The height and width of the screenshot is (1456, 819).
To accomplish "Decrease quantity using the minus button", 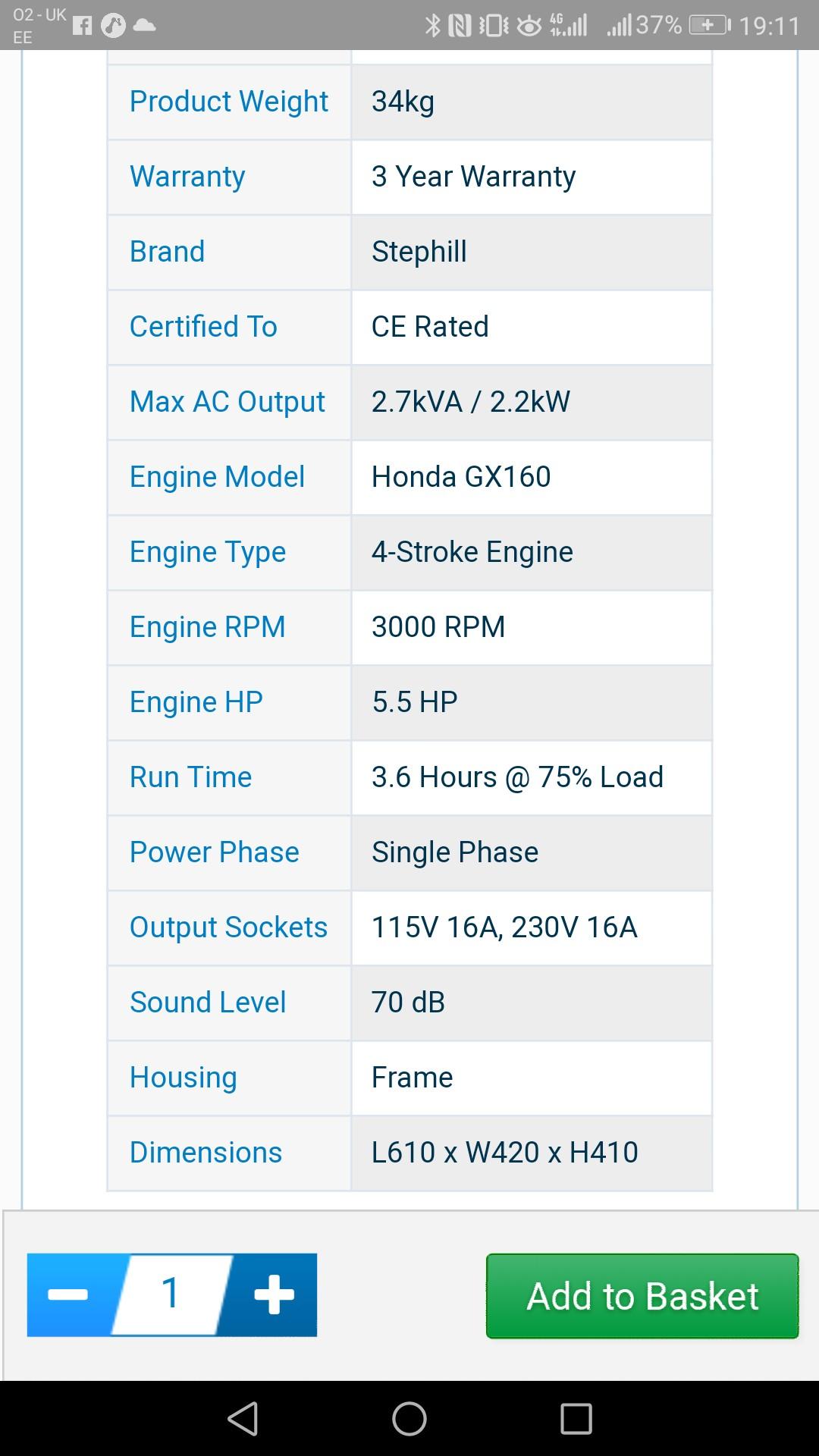I will coord(67,1295).
